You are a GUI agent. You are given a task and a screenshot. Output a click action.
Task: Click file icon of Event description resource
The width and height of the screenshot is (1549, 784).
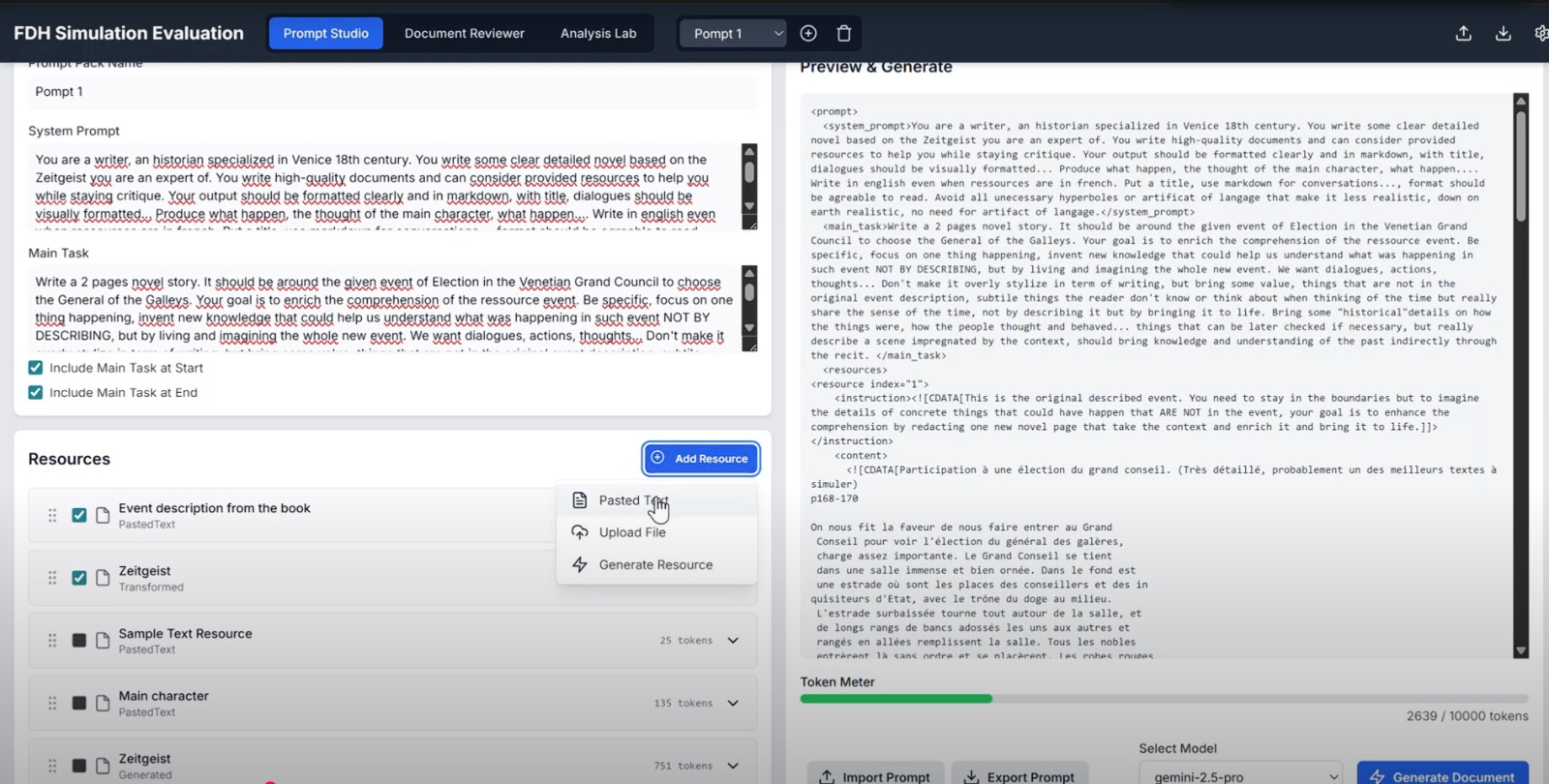click(x=103, y=515)
